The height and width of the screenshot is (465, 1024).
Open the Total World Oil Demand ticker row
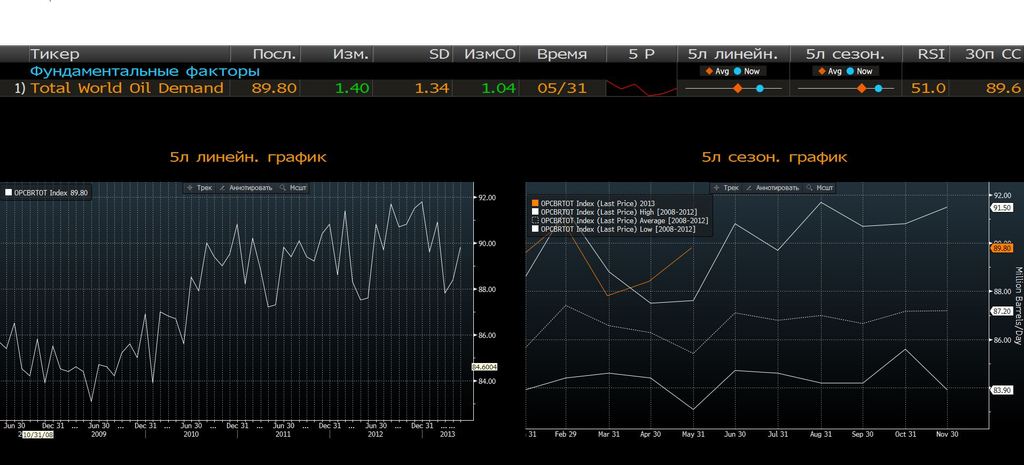127,88
